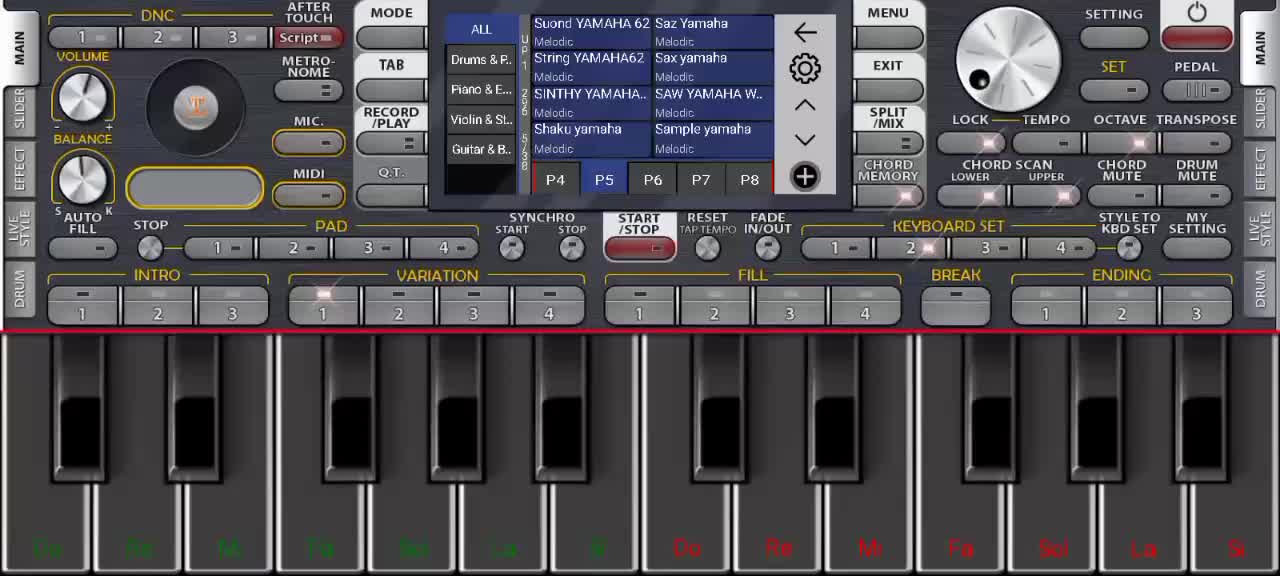Toggle the PEDAL button
Image resolution: width=1280 pixels, height=576 pixels.
tap(1197, 90)
